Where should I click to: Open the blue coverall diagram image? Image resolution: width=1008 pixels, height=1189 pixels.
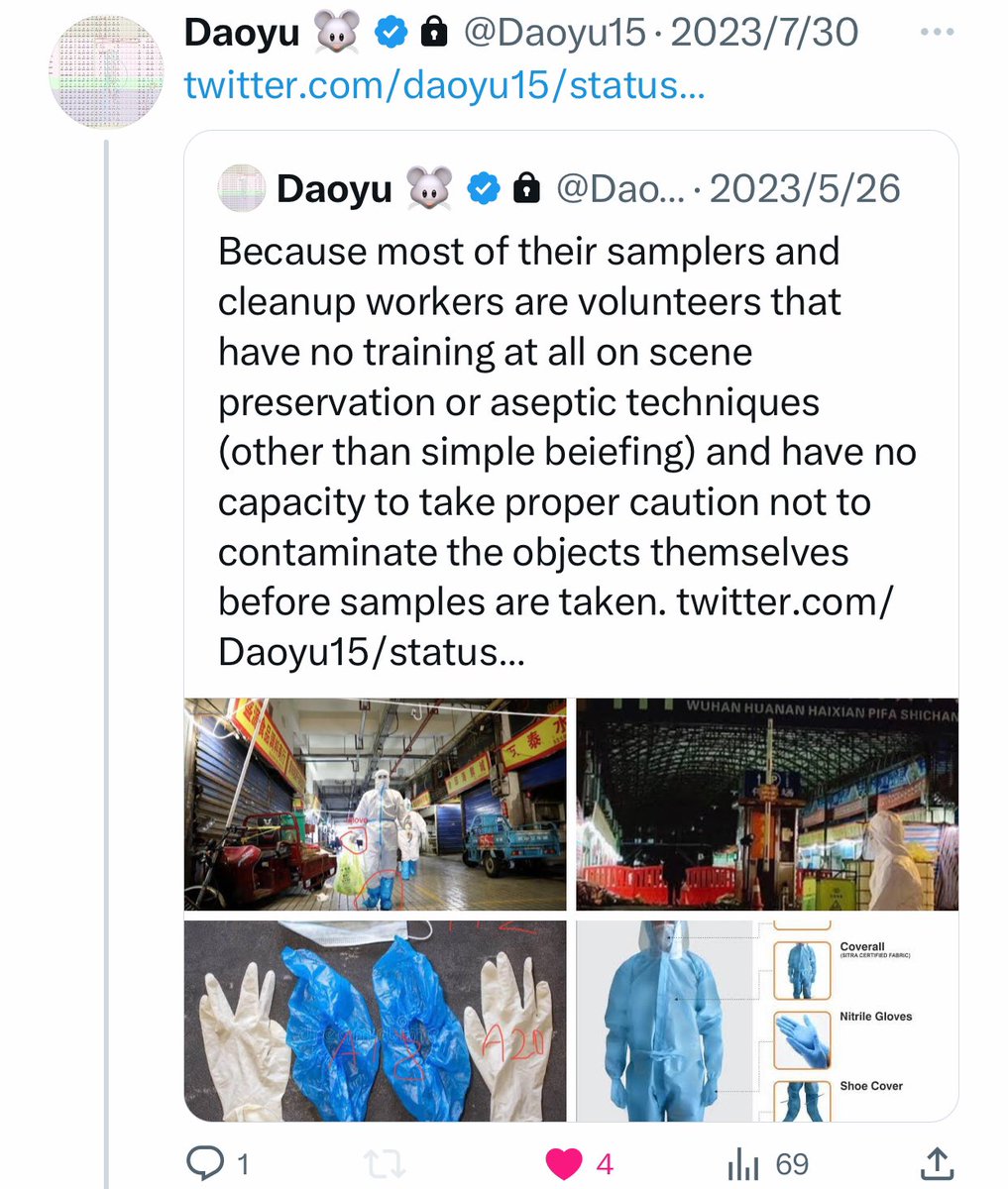coord(767,1021)
